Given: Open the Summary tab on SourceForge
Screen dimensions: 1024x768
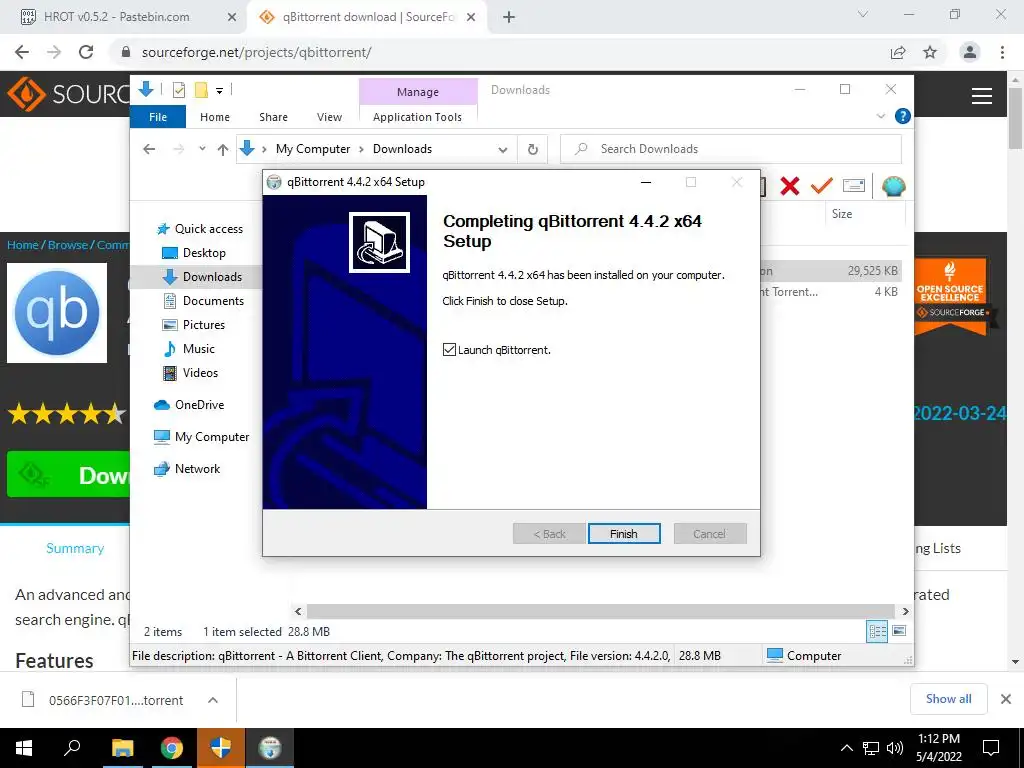Looking at the screenshot, I should point(75,549).
